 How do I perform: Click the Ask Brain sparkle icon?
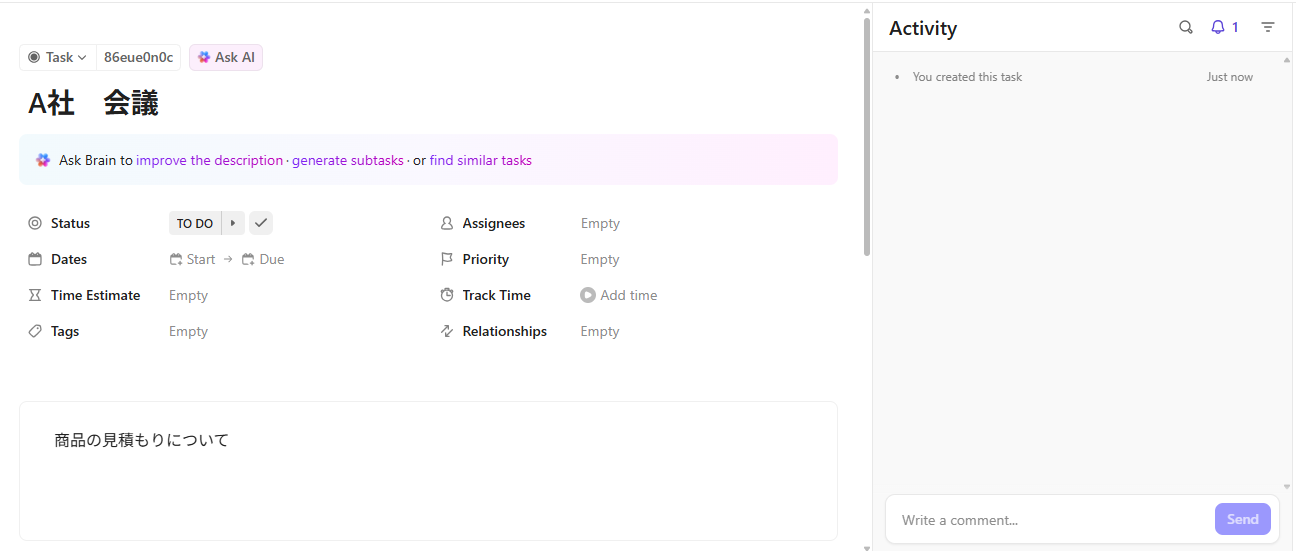click(43, 160)
